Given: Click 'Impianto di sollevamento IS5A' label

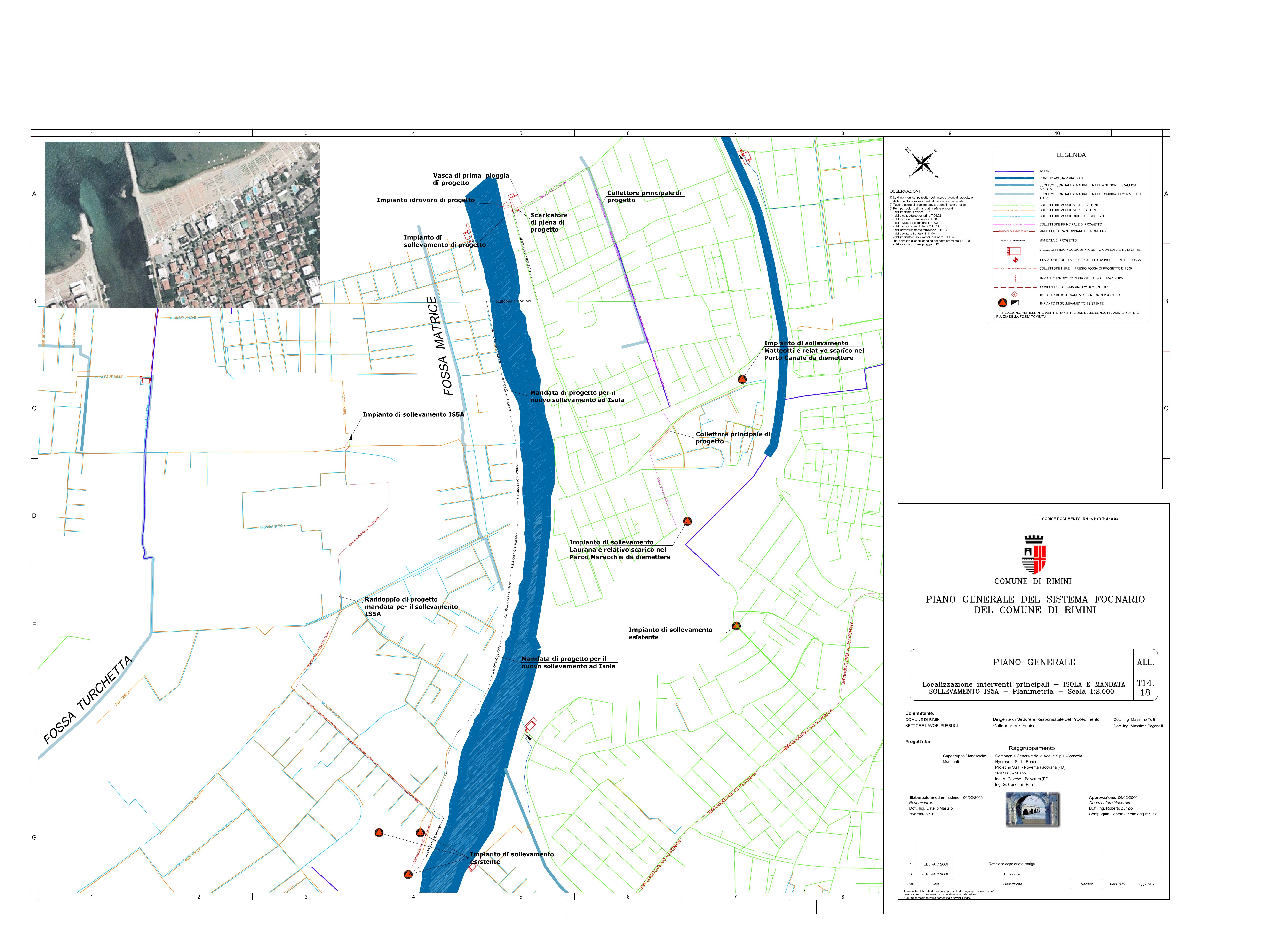Looking at the screenshot, I should pos(413,414).
